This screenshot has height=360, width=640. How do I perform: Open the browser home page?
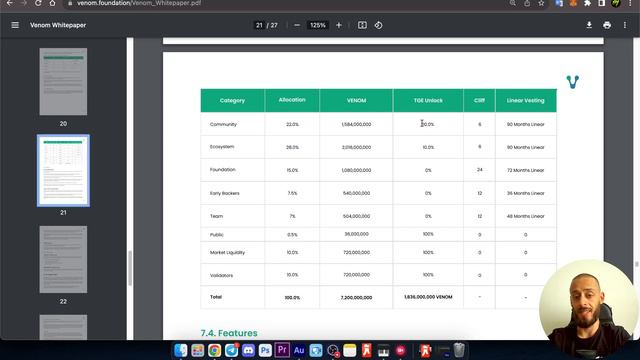pos(52,3)
